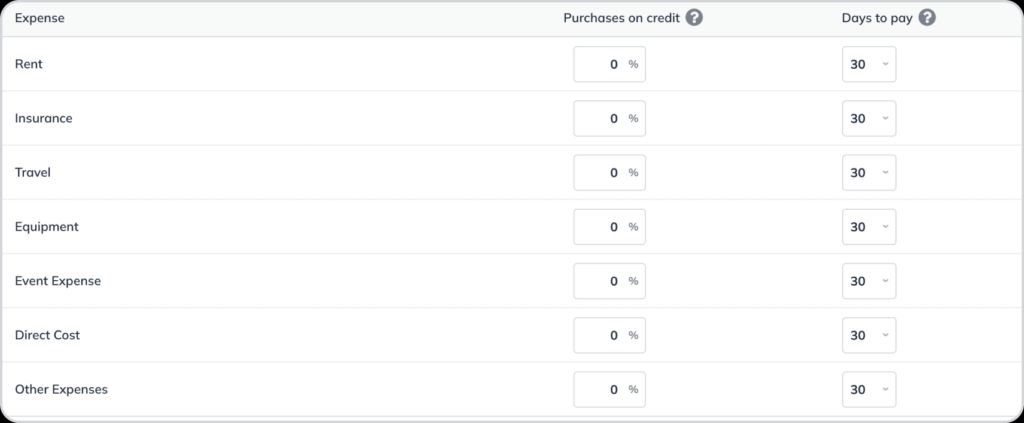Screen dimensions: 1024x423
Task: Click the Days to pay help icon
Action: (927, 17)
